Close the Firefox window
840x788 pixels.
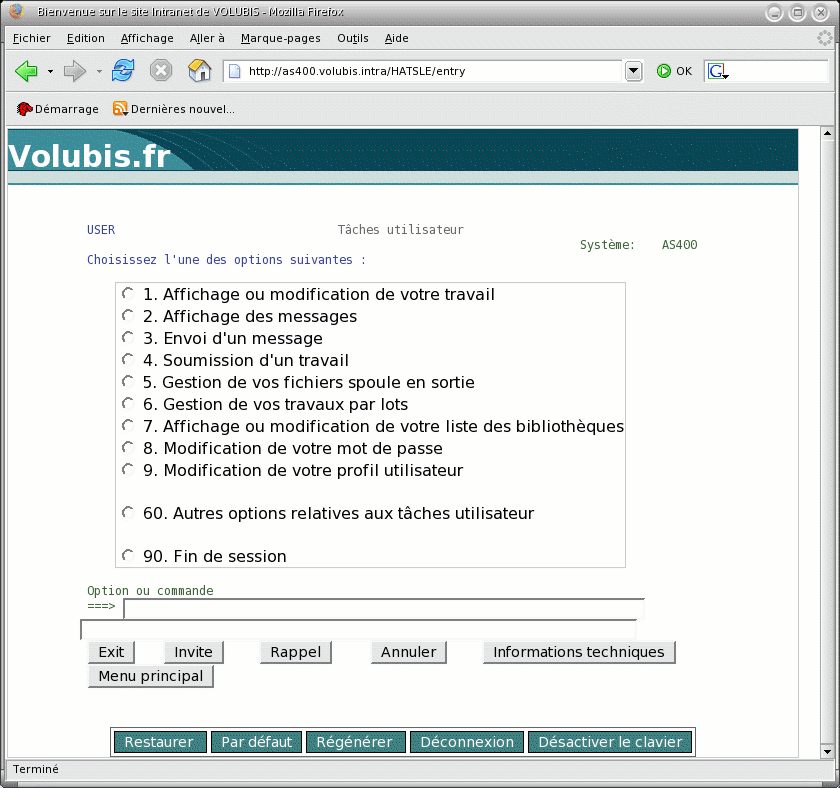tap(821, 12)
